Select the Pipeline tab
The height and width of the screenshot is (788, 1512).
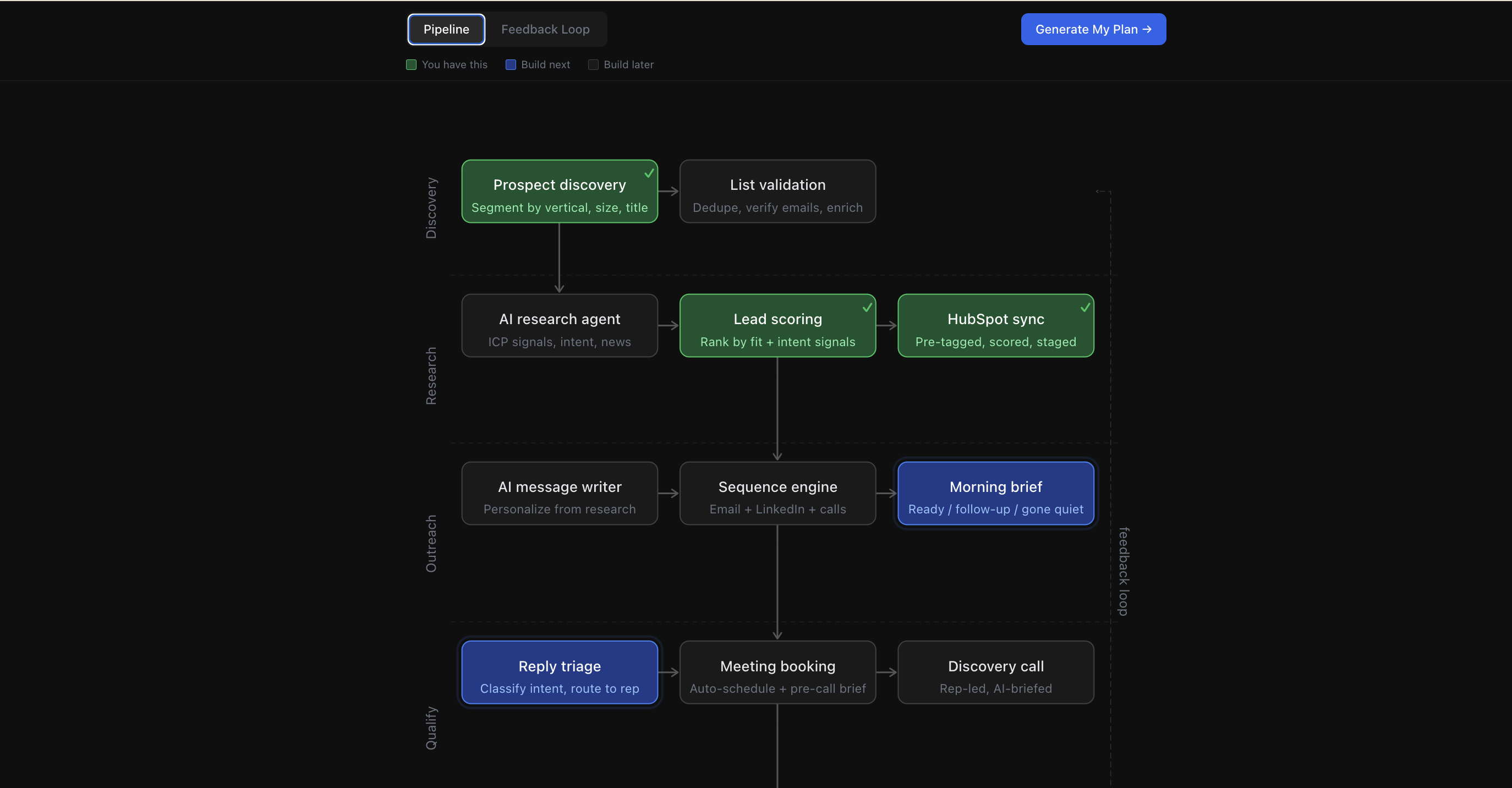[446, 29]
